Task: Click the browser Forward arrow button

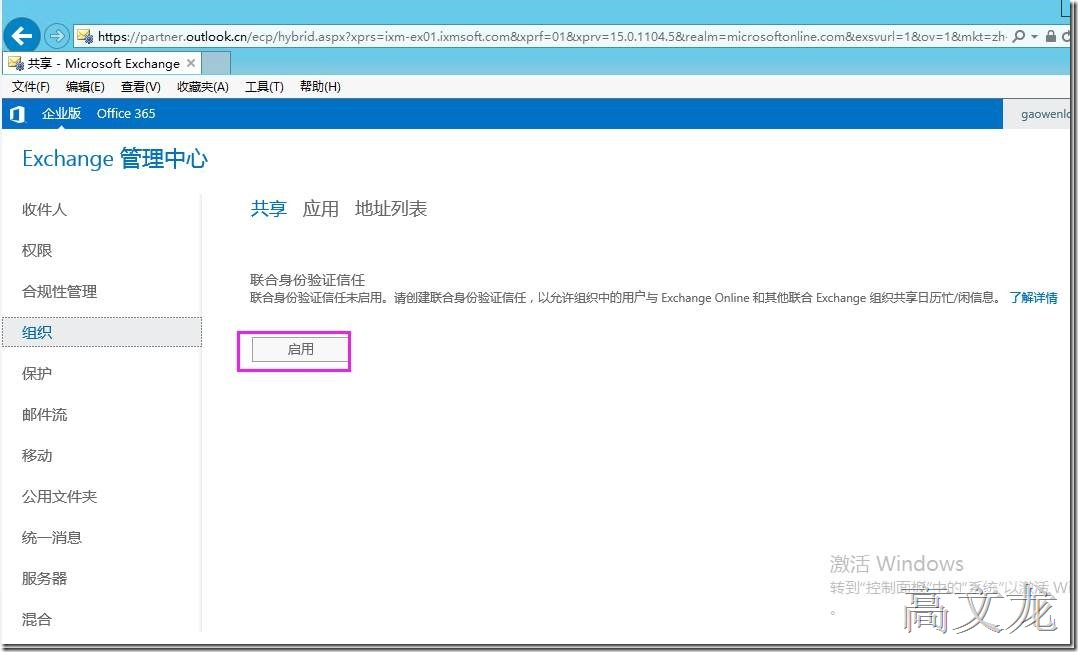Action: 56,36
